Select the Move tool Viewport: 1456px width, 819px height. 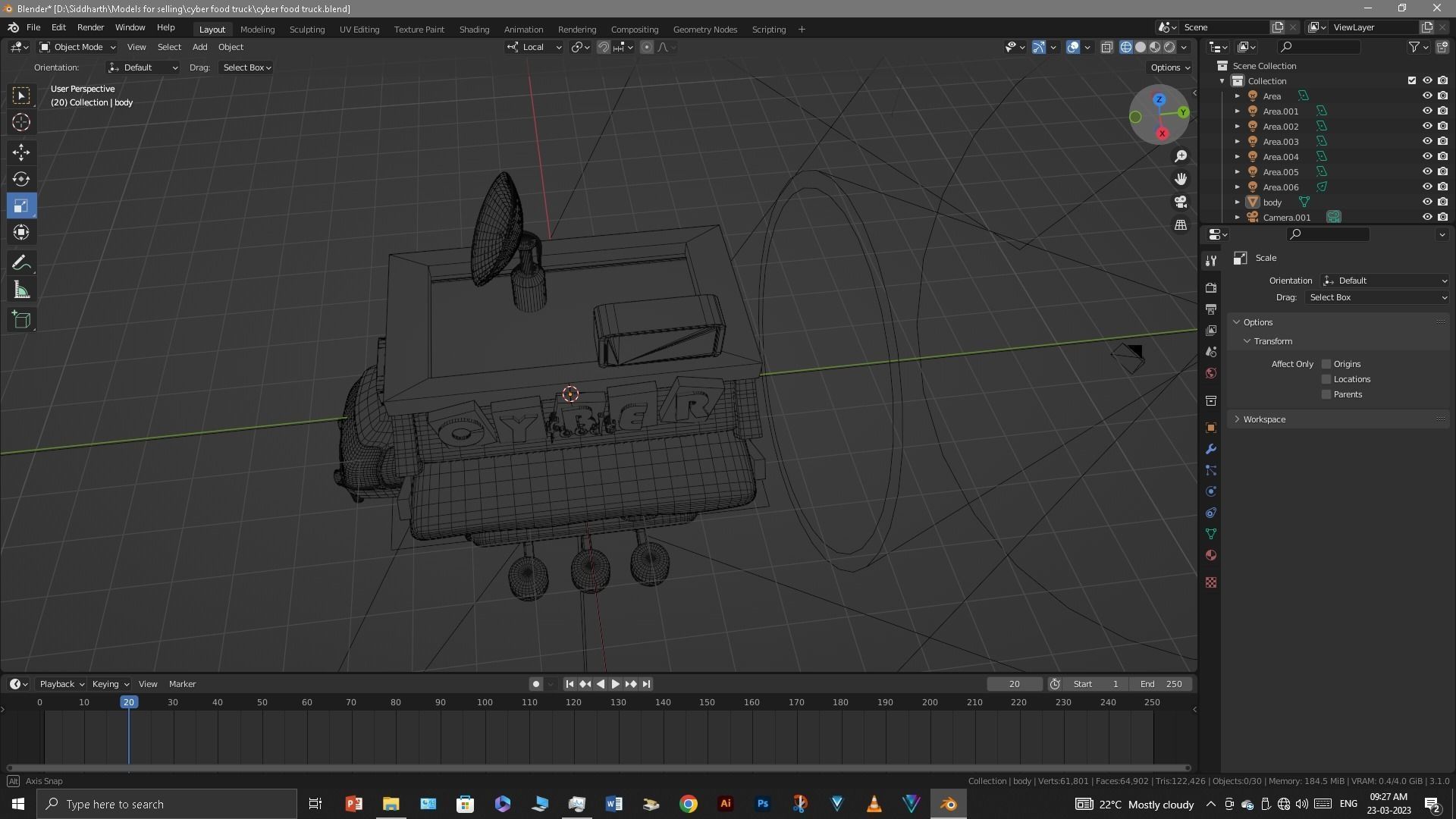(x=21, y=152)
